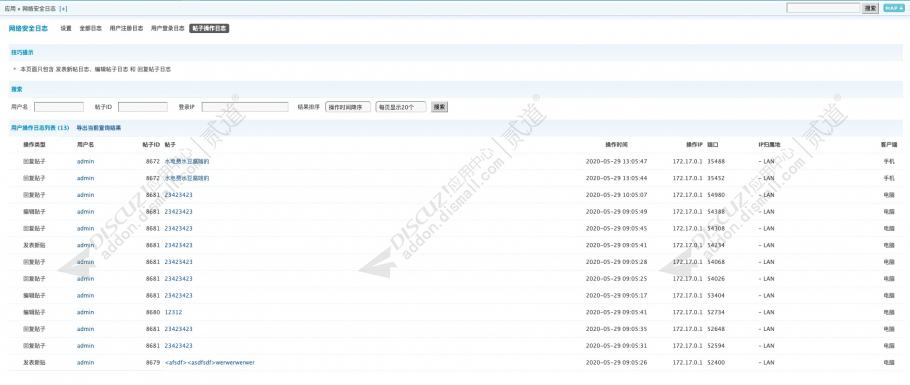This screenshot has width=910, height=385.
Task: Open the MAP dropdown button
Action: click(x=894, y=8)
